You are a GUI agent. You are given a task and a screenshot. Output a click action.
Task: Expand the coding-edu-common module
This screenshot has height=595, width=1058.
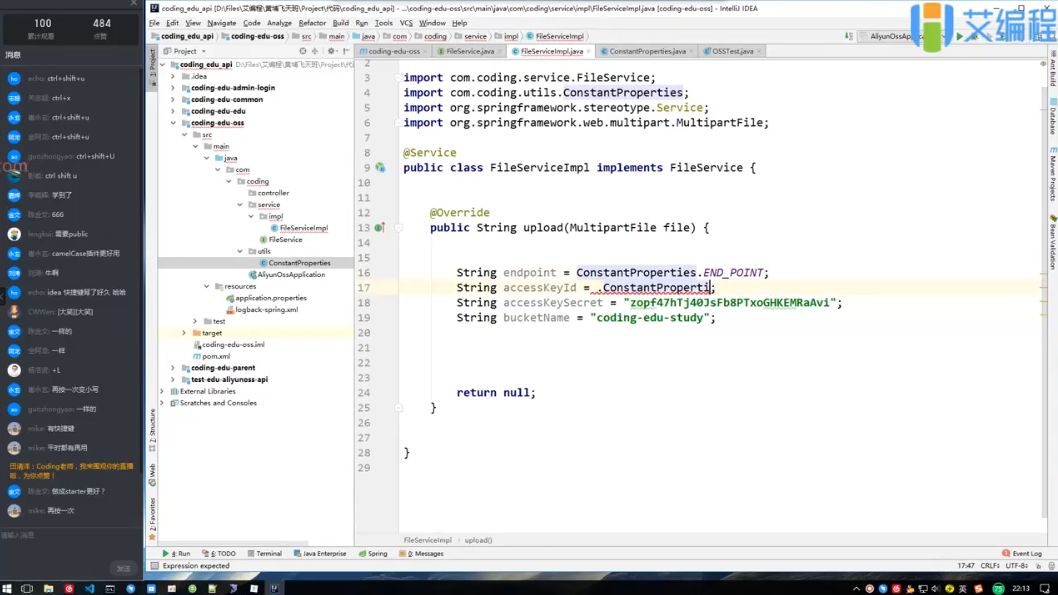coord(173,99)
